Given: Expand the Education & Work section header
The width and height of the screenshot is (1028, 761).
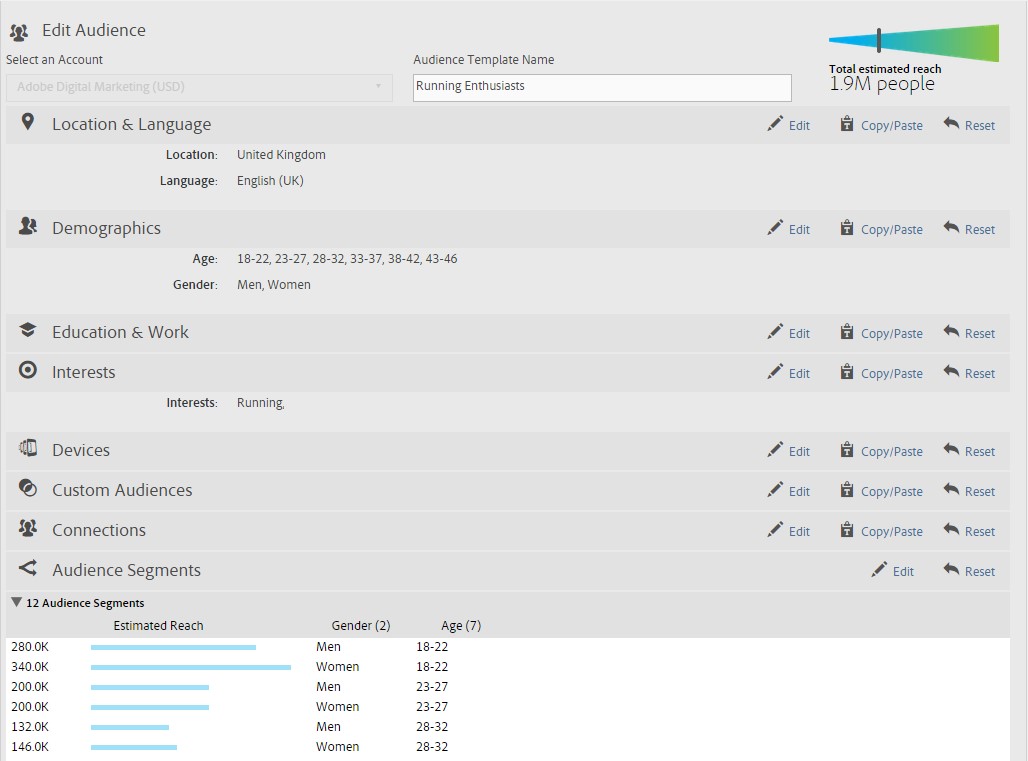Looking at the screenshot, I should pyautogui.click(x=120, y=332).
